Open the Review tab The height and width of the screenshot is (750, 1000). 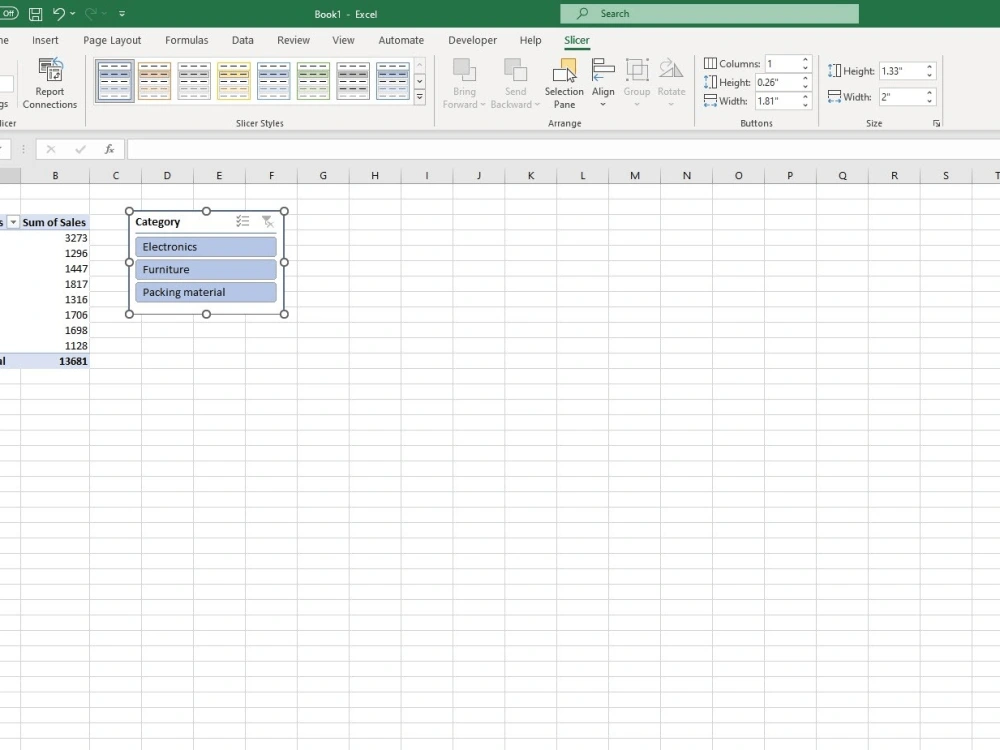click(293, 40)
